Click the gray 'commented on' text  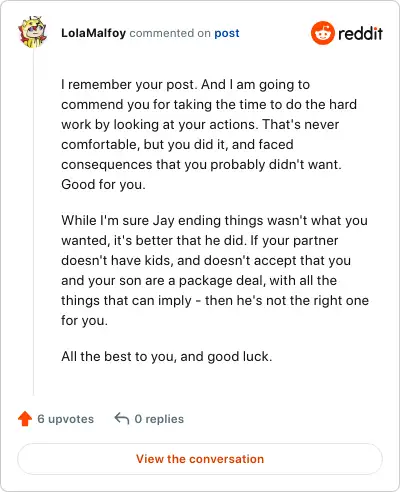click(x=170, y=33)
